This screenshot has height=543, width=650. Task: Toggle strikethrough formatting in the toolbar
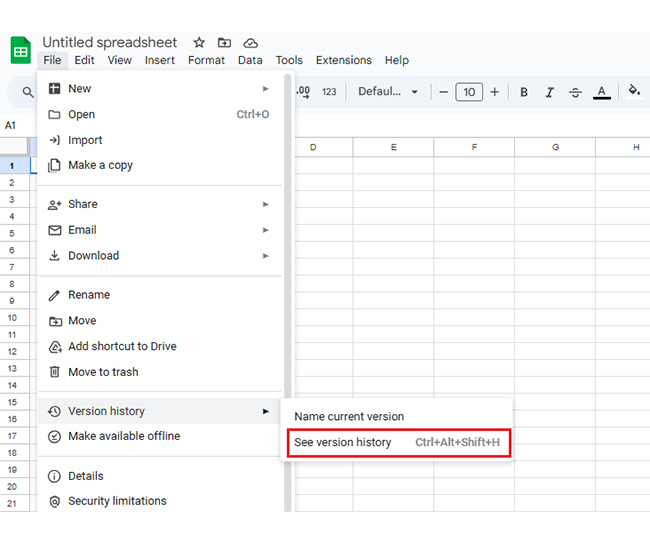tap(575, 92)
